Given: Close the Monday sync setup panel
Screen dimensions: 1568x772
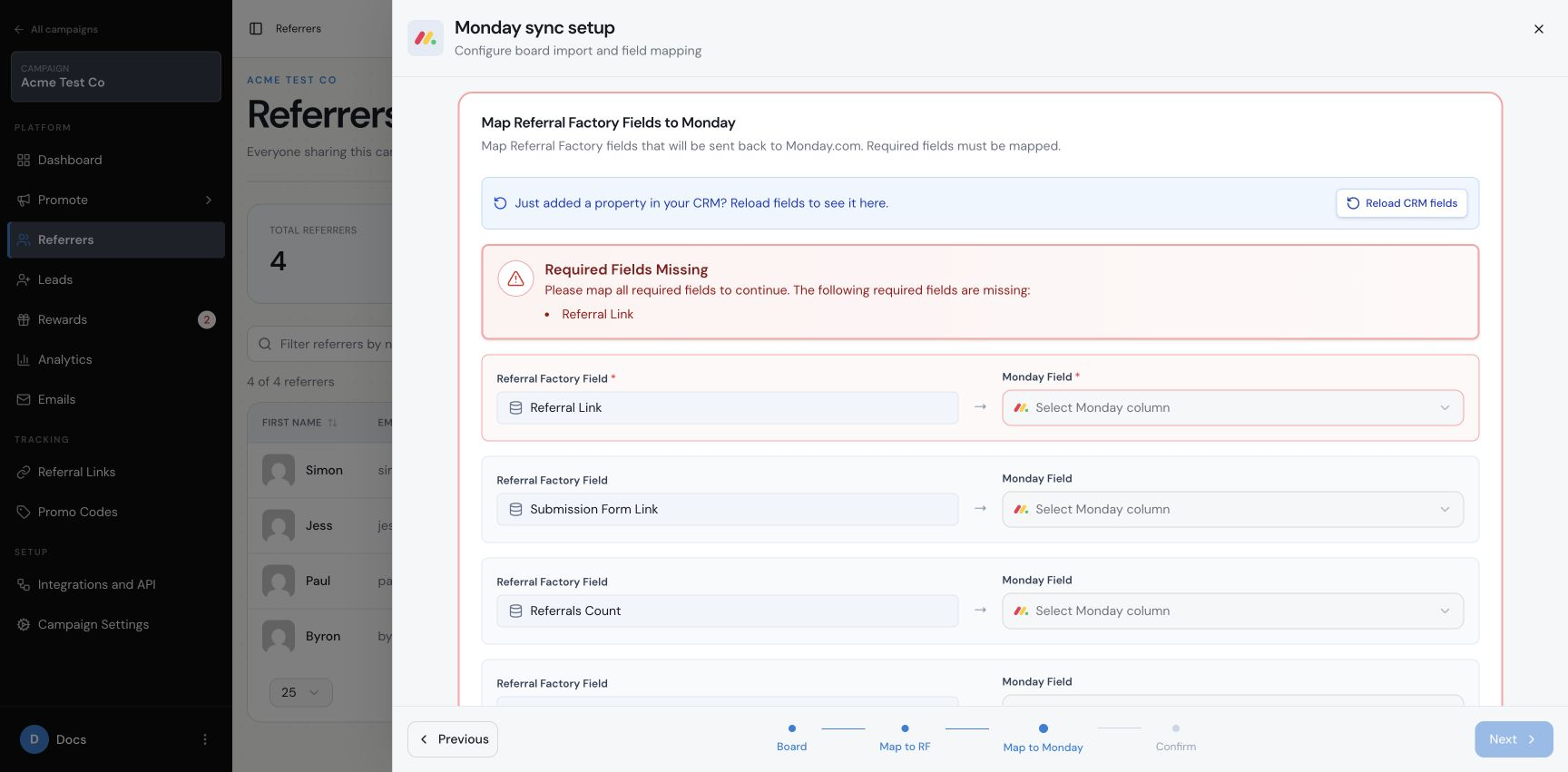Looking at the screenshot, I should tap(1539, 29).
